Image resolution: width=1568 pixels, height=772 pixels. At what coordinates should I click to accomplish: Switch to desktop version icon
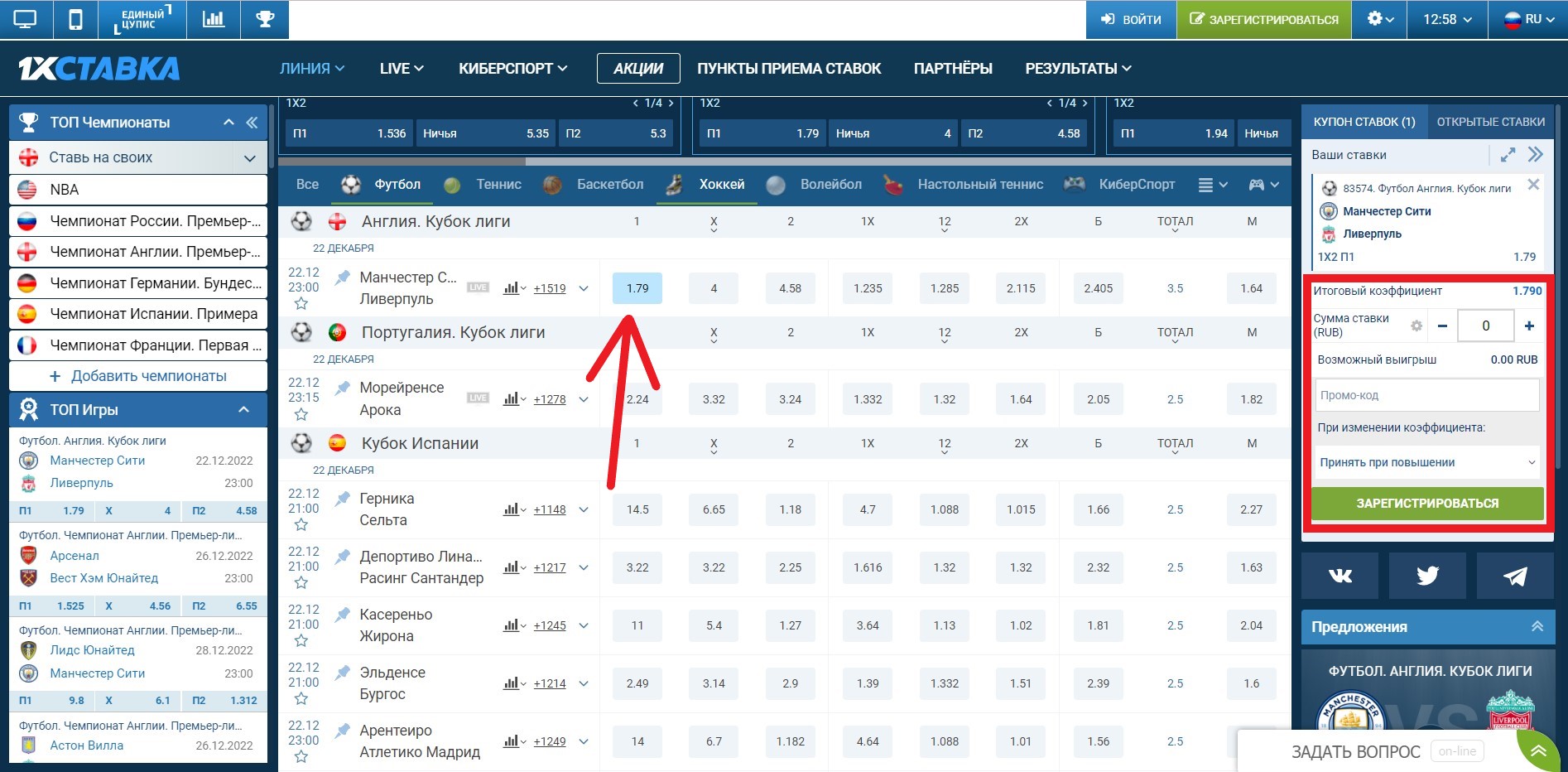coord(26,19)
